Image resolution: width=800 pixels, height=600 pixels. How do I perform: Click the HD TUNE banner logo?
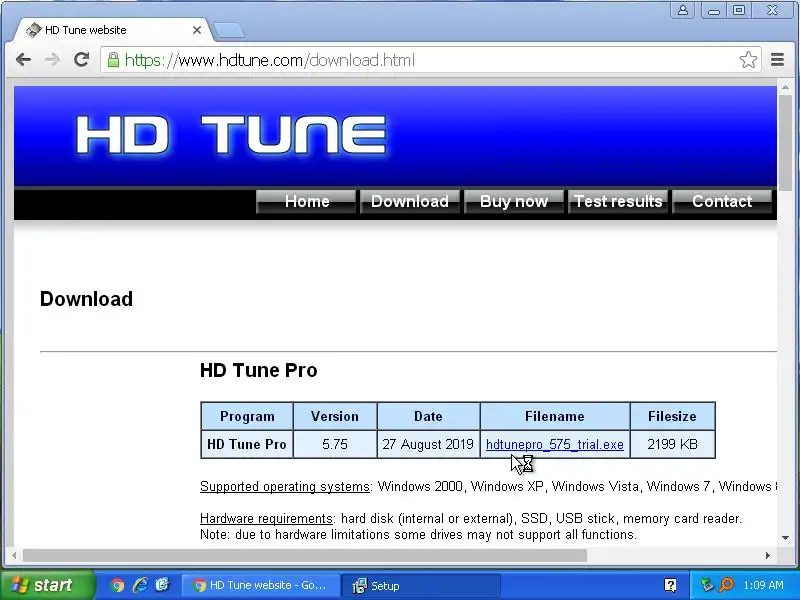[231, 135]
